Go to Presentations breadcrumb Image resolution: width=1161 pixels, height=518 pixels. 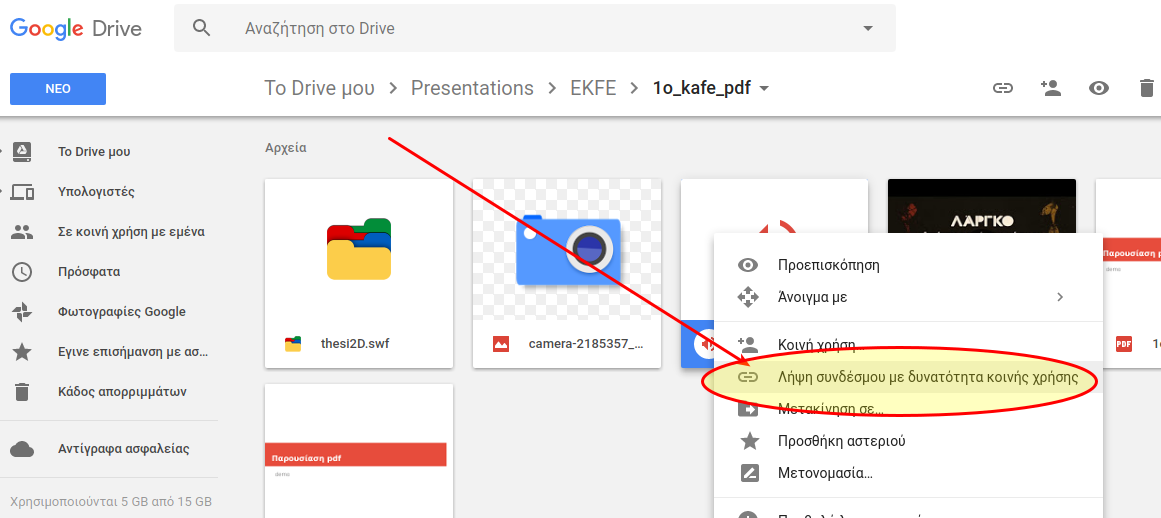pyautogui.click(x=472, y=88)
